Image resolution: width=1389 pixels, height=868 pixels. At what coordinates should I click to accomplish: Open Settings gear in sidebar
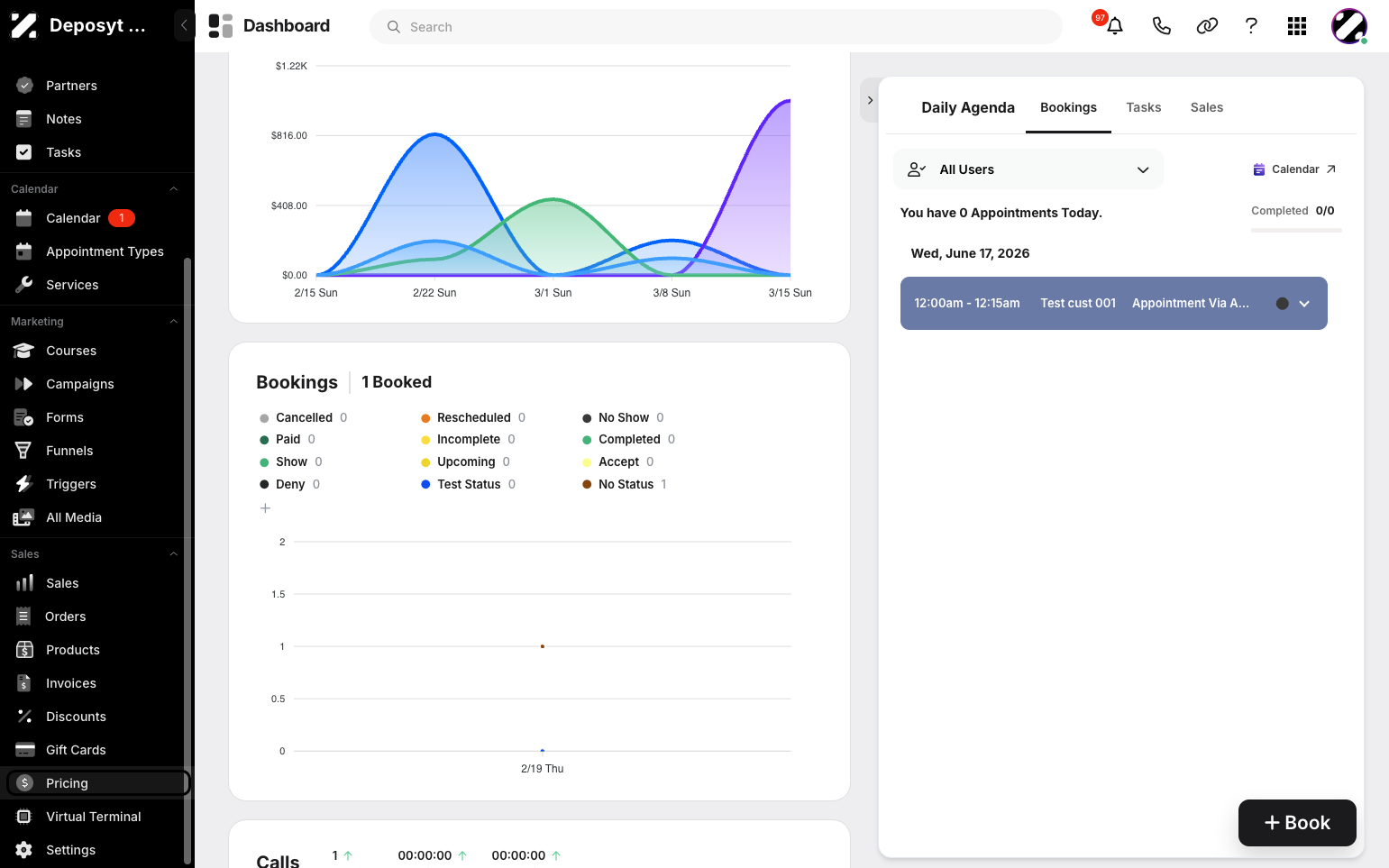coord(24,850)
